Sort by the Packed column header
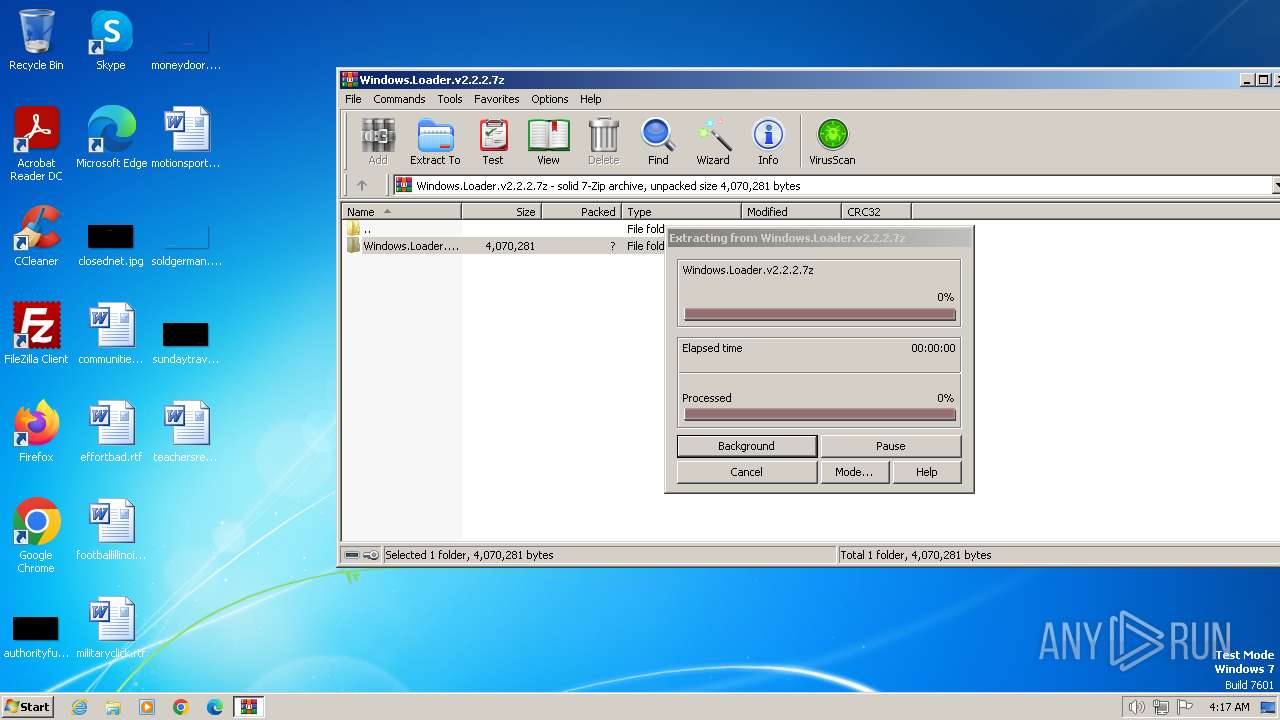 [x=581, y=212]
